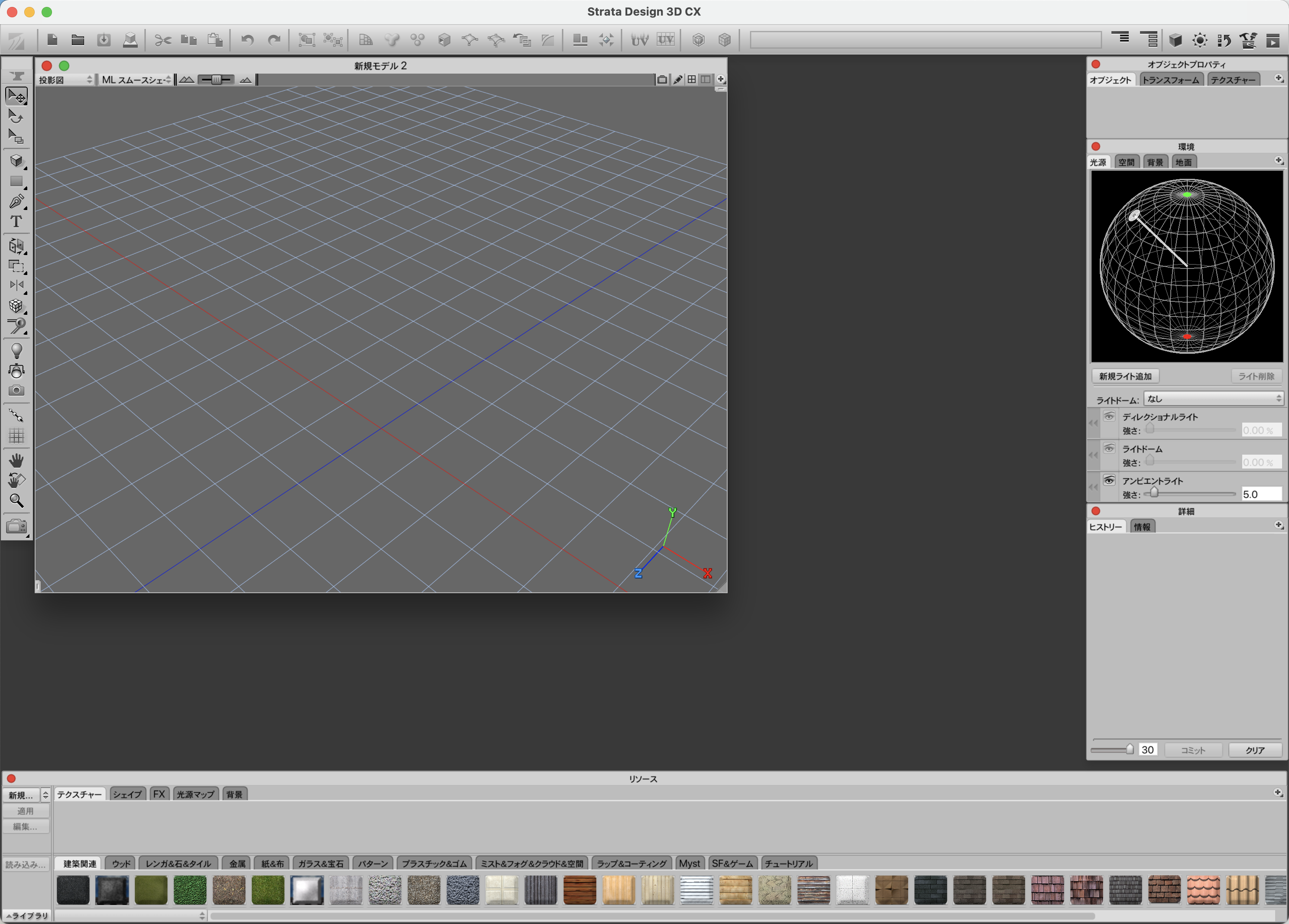Click the Paste clipboard icon
Screen dimensions: 1289x924
pos(215,40)
